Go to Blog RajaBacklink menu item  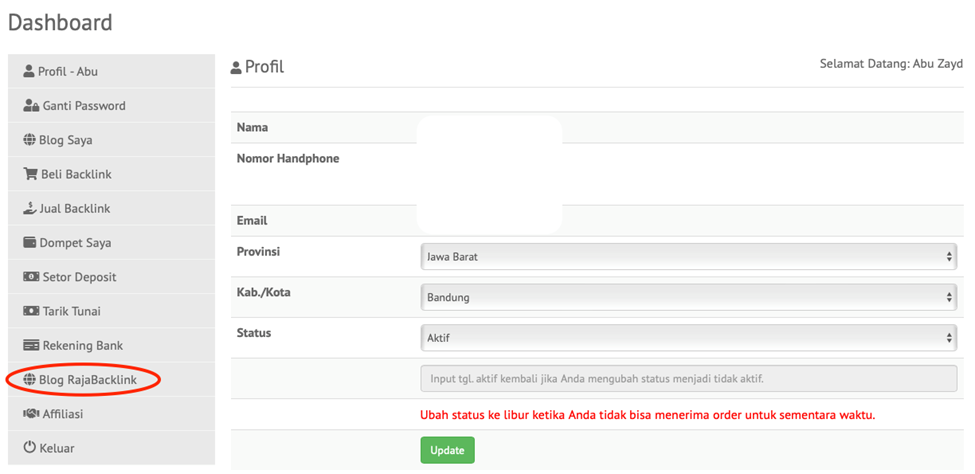coord(87,380)
